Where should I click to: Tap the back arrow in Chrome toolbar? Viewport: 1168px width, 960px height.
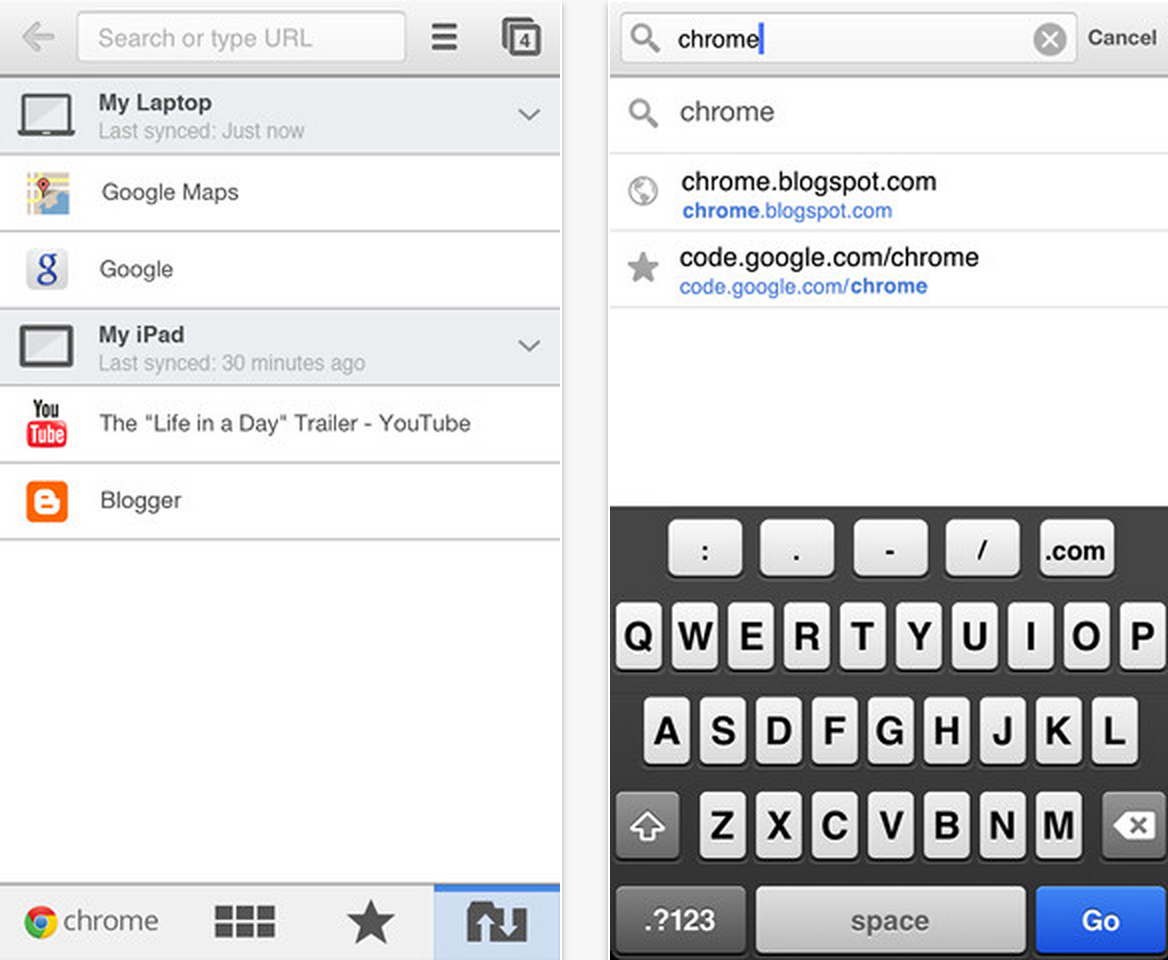point(39,36)
